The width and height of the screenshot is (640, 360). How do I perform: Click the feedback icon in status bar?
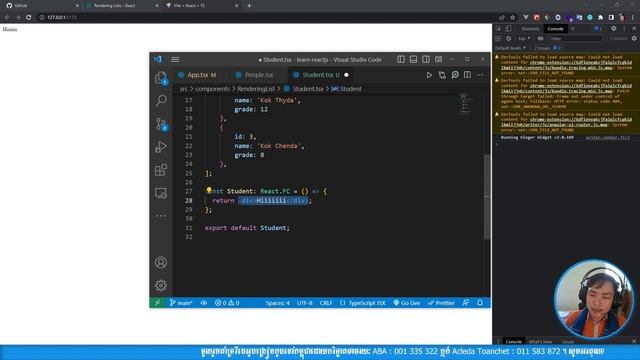point(466,303)
